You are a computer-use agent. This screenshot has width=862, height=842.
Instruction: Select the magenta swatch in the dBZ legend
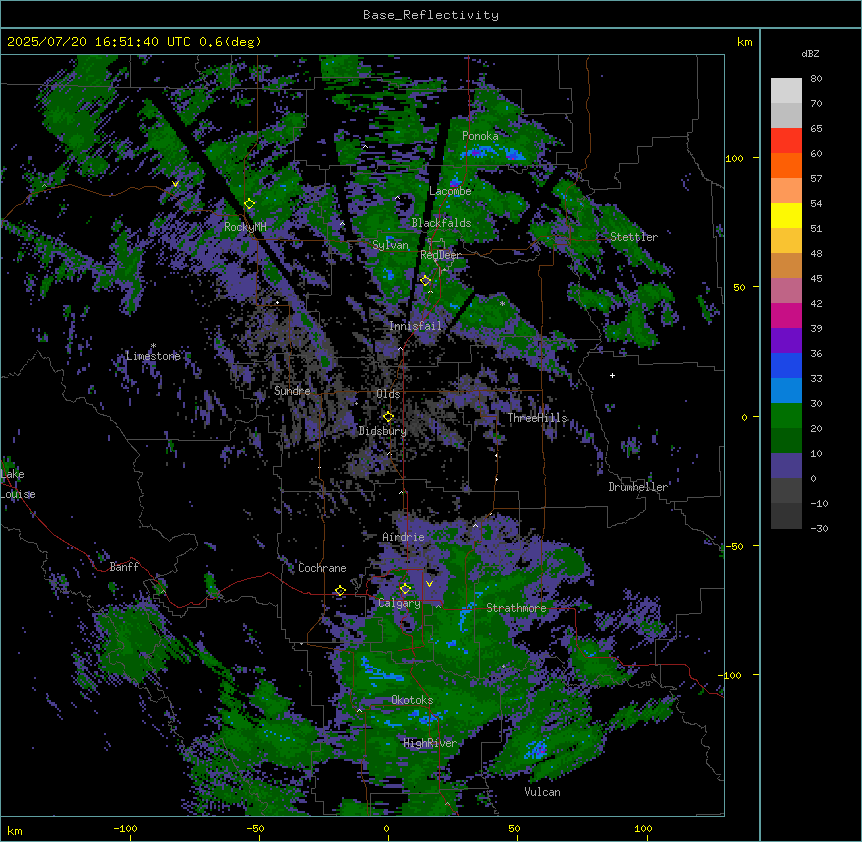[786, 315]
